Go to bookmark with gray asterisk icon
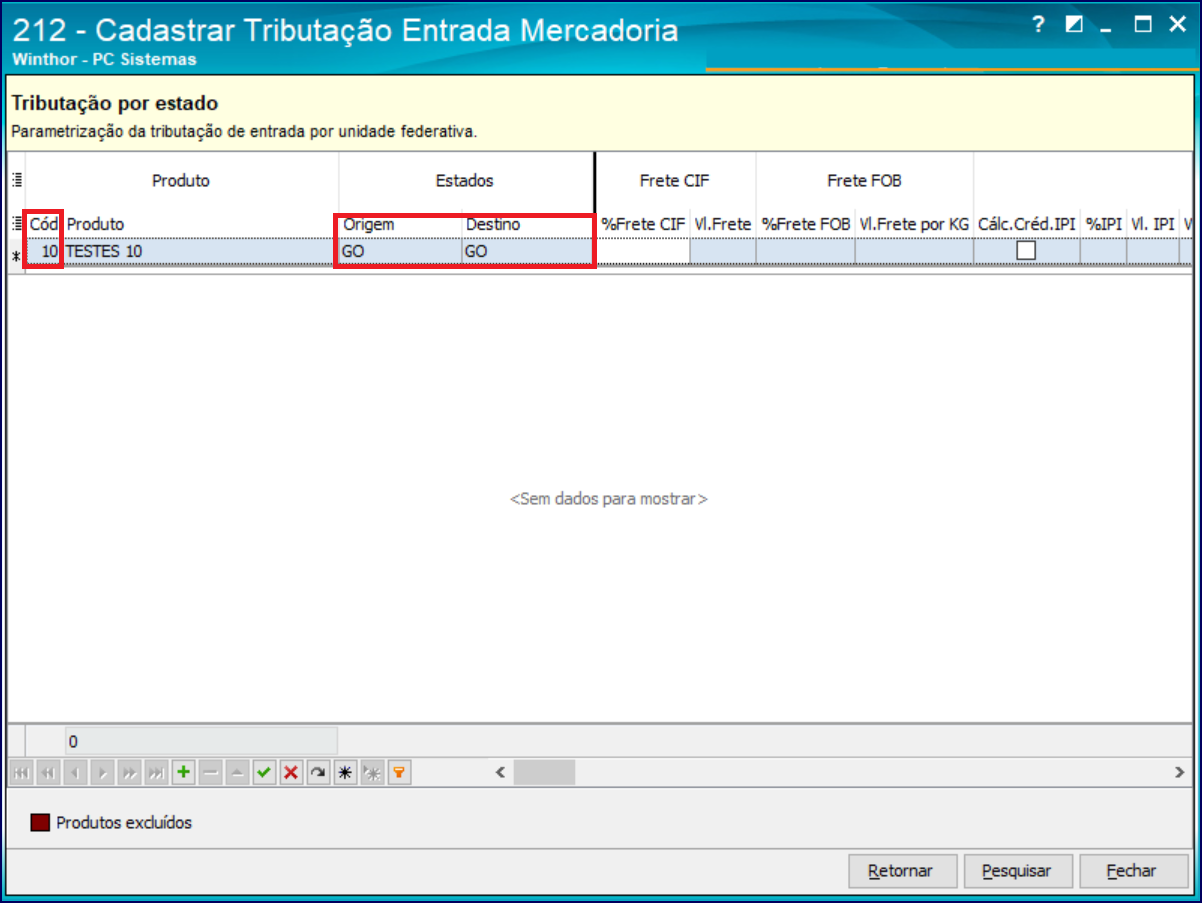 [372, 772]
